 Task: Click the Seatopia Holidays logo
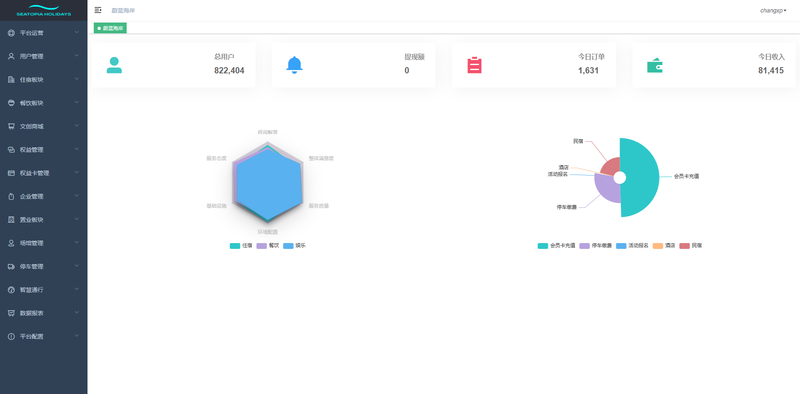point(43,10)
